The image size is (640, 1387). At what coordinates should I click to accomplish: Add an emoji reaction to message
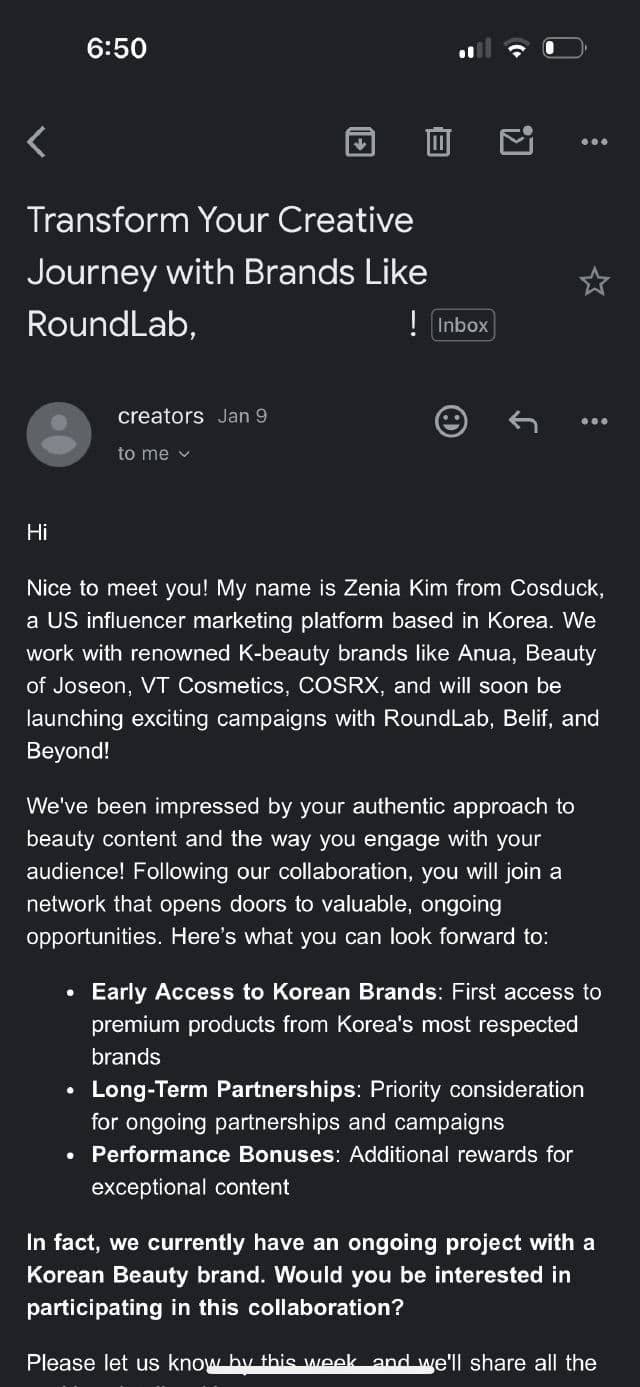[x=451, y=421]
